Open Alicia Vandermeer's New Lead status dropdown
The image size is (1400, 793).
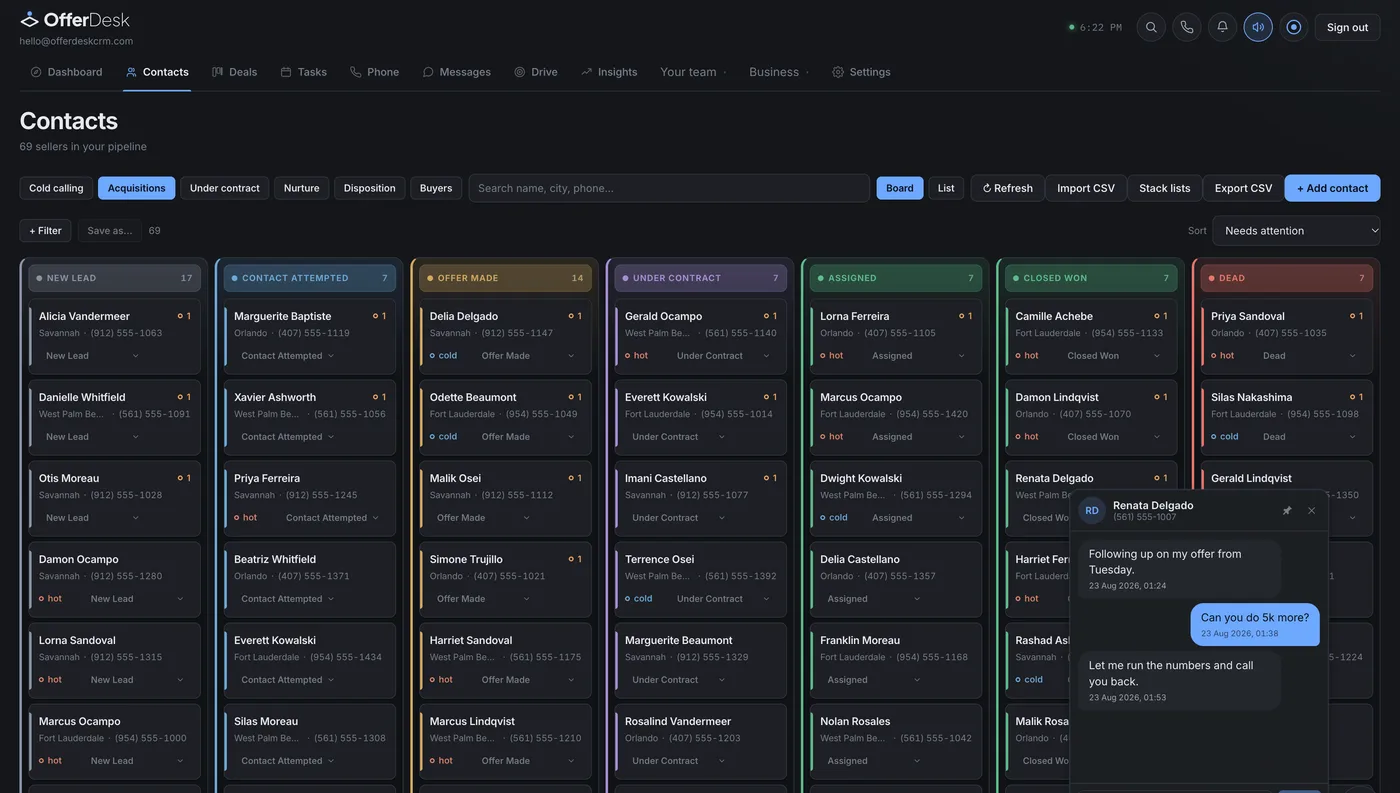click(92, 356)
